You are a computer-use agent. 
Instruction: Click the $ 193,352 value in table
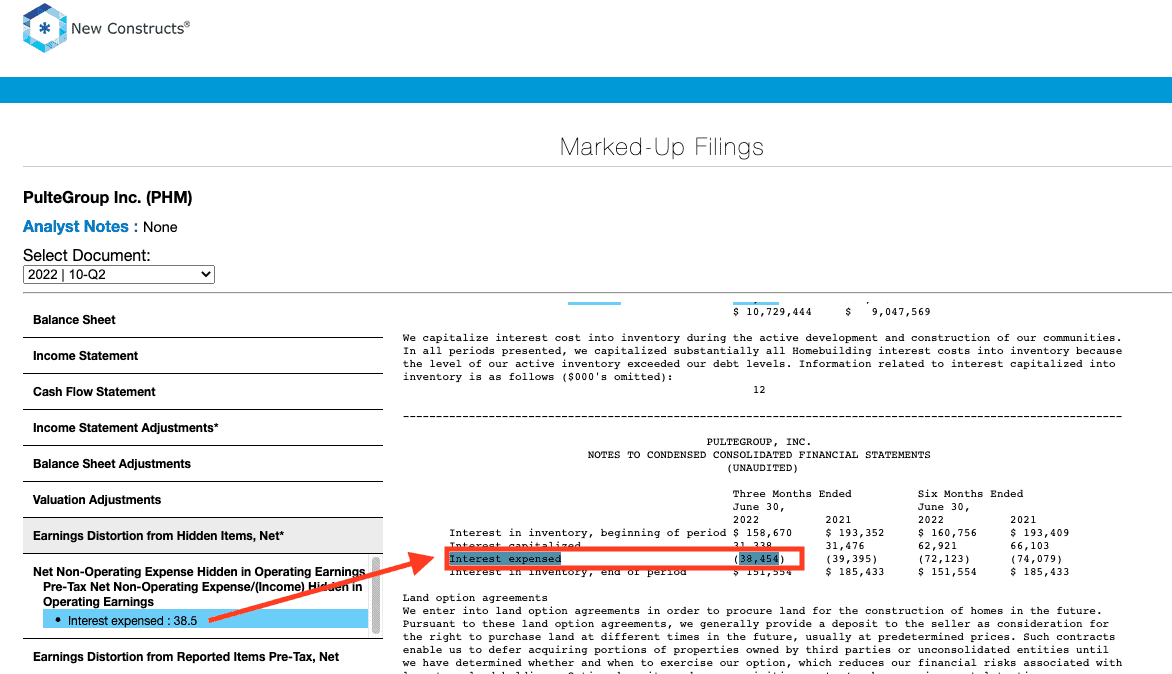(x=855, y=533)
